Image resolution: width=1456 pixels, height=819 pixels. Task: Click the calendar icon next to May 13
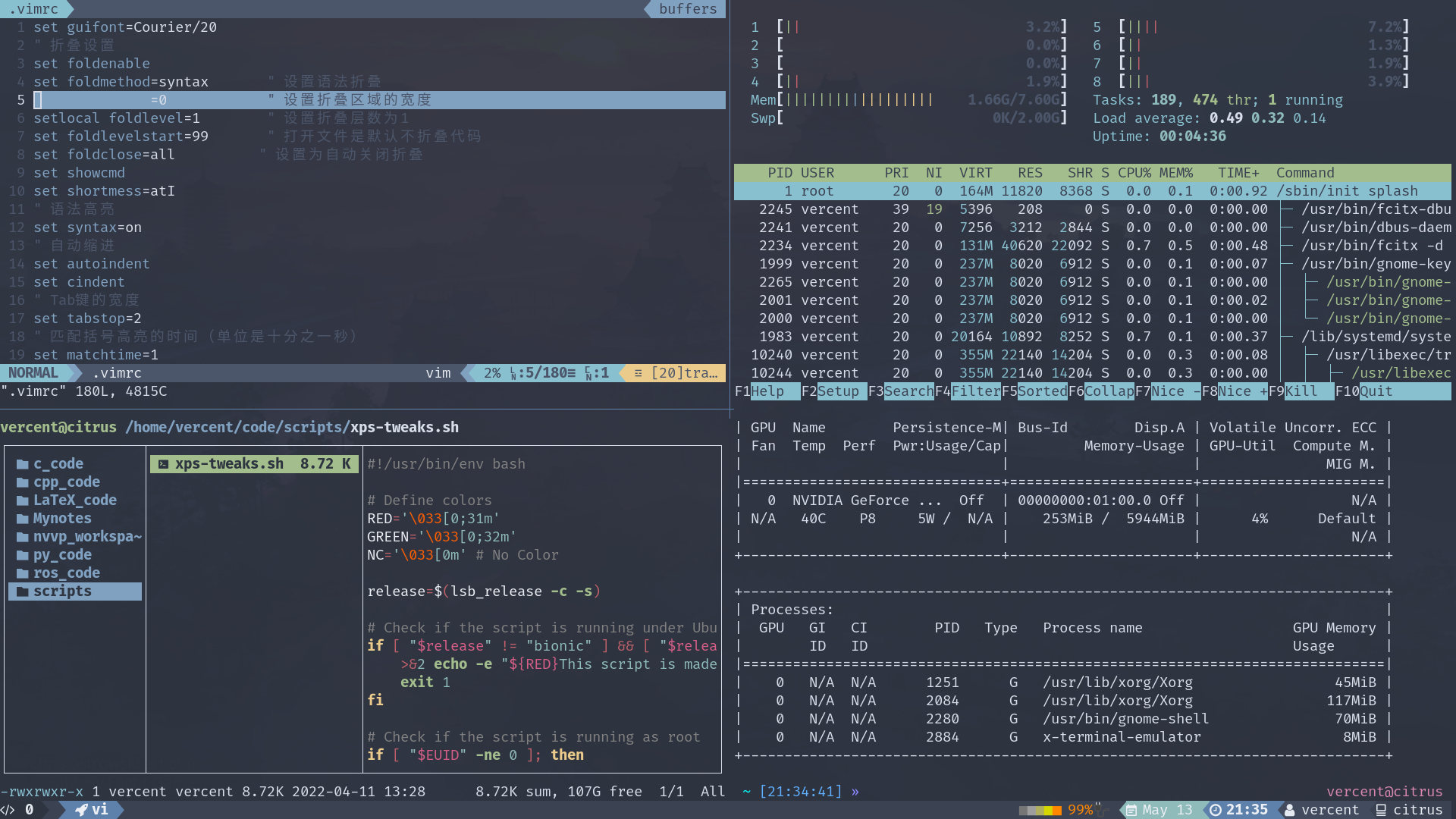click(x=1131, y=810)
